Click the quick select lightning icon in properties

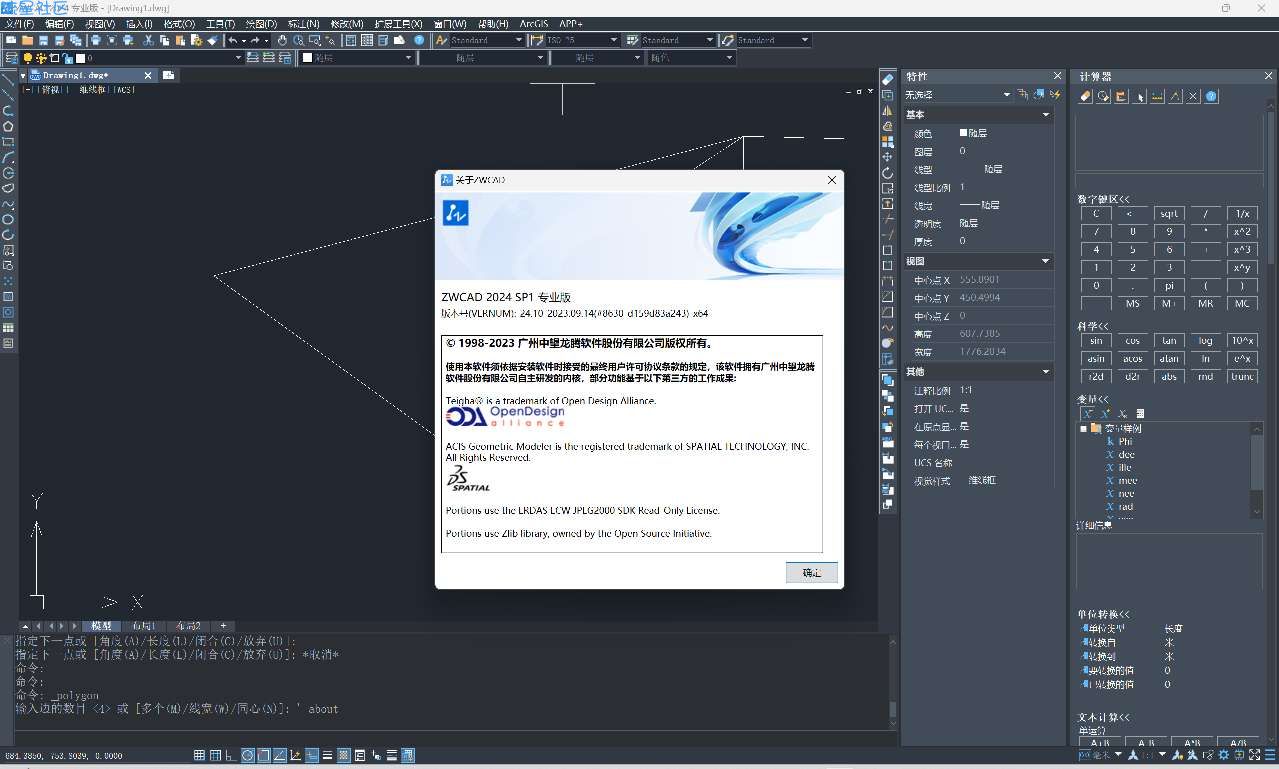coord(1054,95)
